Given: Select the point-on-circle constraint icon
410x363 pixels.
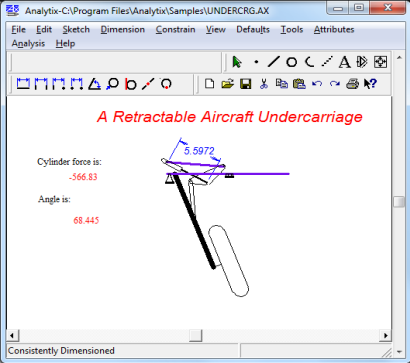Looking at the screenshot, I should coord(166,84).
